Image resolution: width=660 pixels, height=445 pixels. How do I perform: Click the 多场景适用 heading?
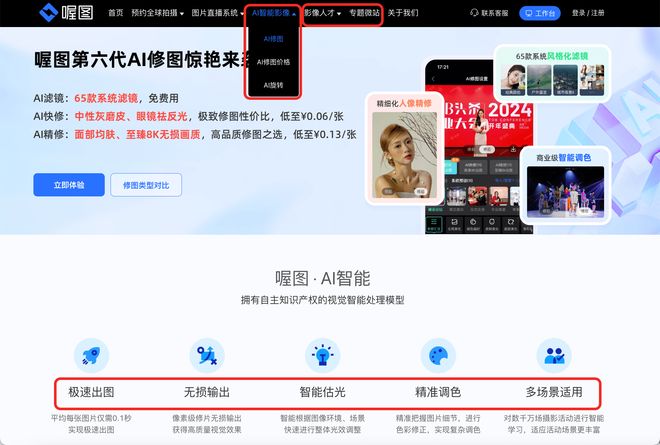[x=554, y=392]
